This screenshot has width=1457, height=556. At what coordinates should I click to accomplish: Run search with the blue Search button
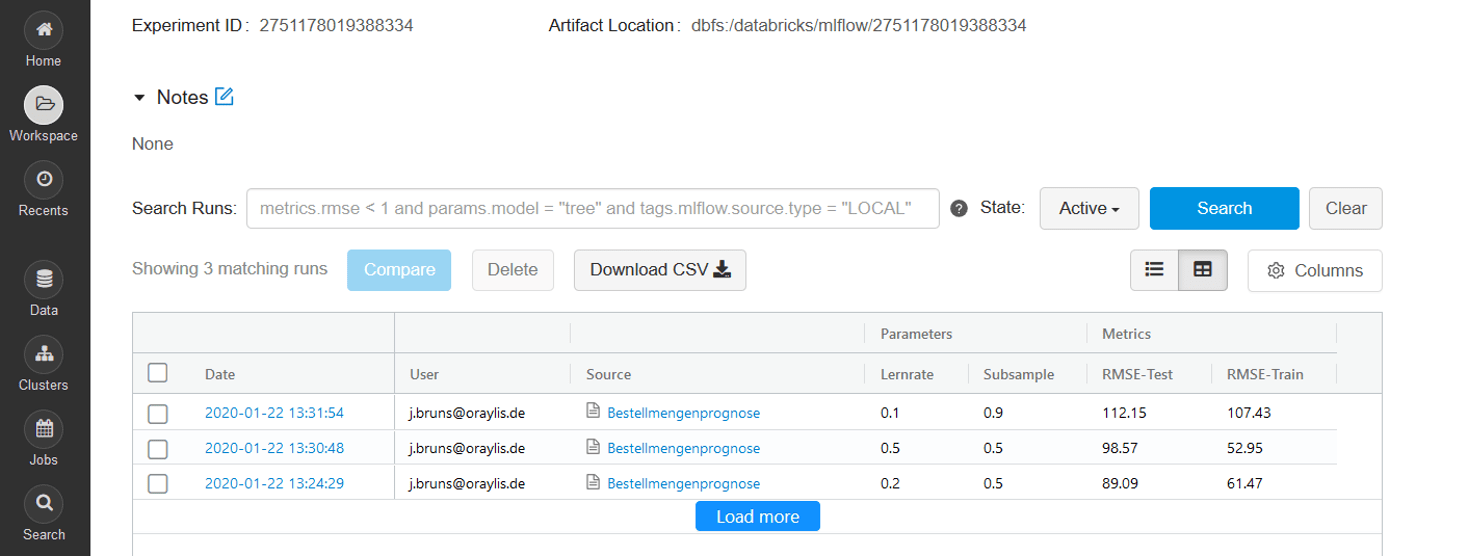(1224, 208)
